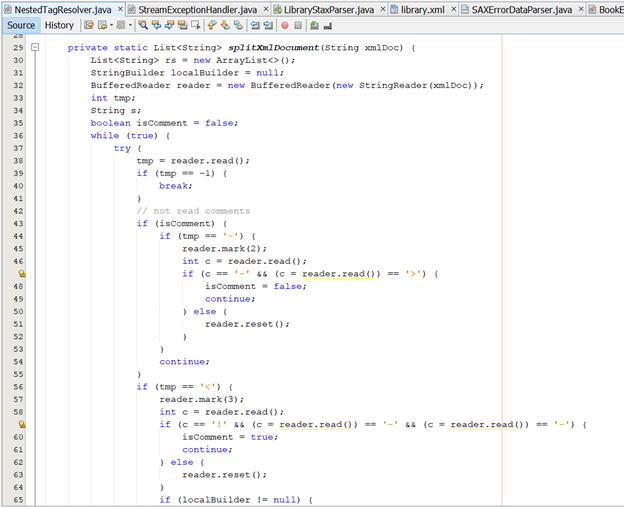Image resolution: width=624 pixels, height=507 pixels.
Task: Click the splitXmlDocument method name
Action: [x=273, y=48]
